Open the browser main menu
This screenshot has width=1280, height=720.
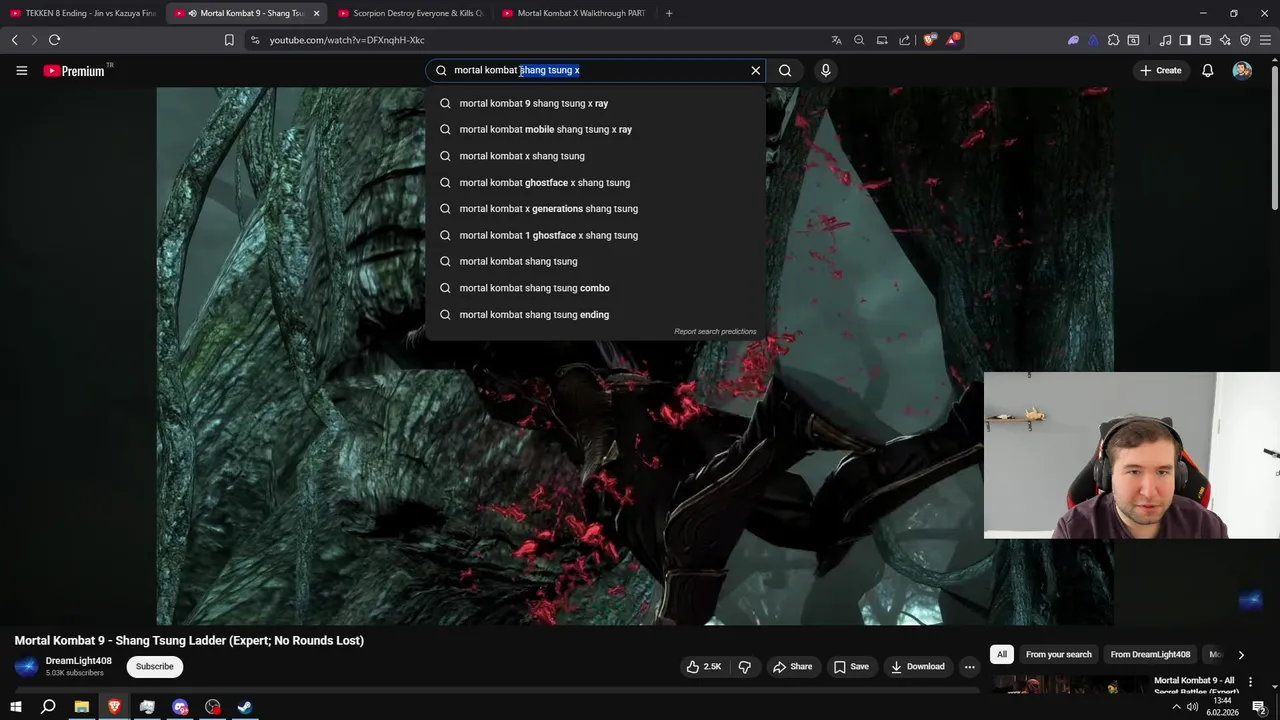click(1265, 40)
